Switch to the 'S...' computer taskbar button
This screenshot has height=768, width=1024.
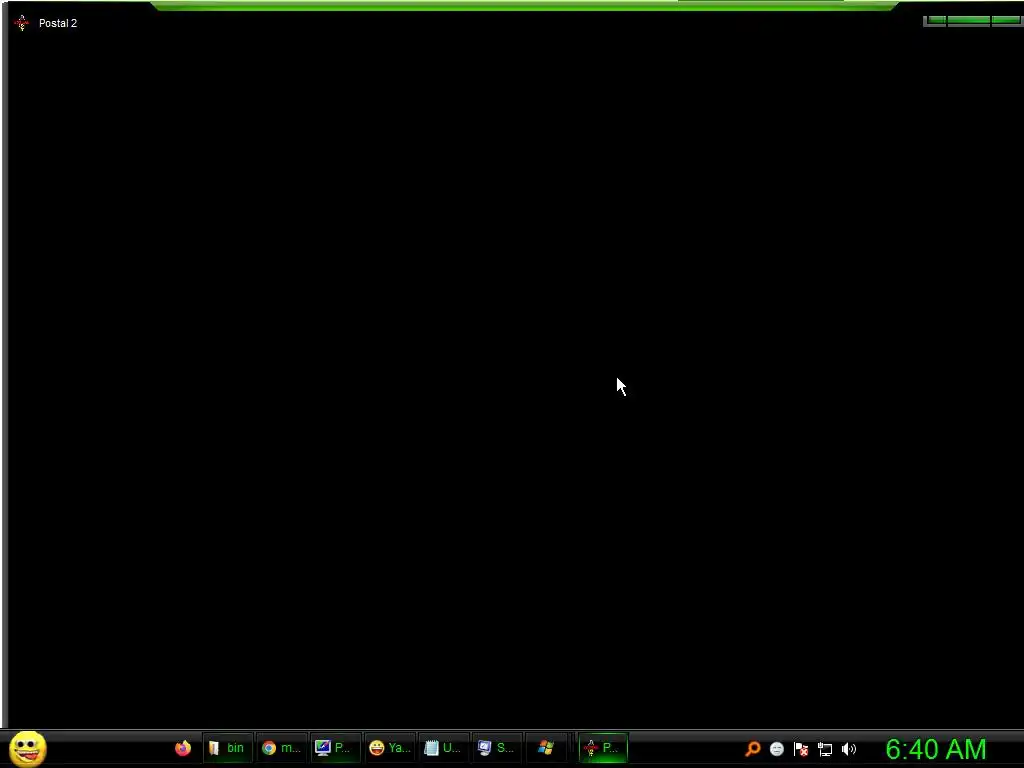click(497, 748)
